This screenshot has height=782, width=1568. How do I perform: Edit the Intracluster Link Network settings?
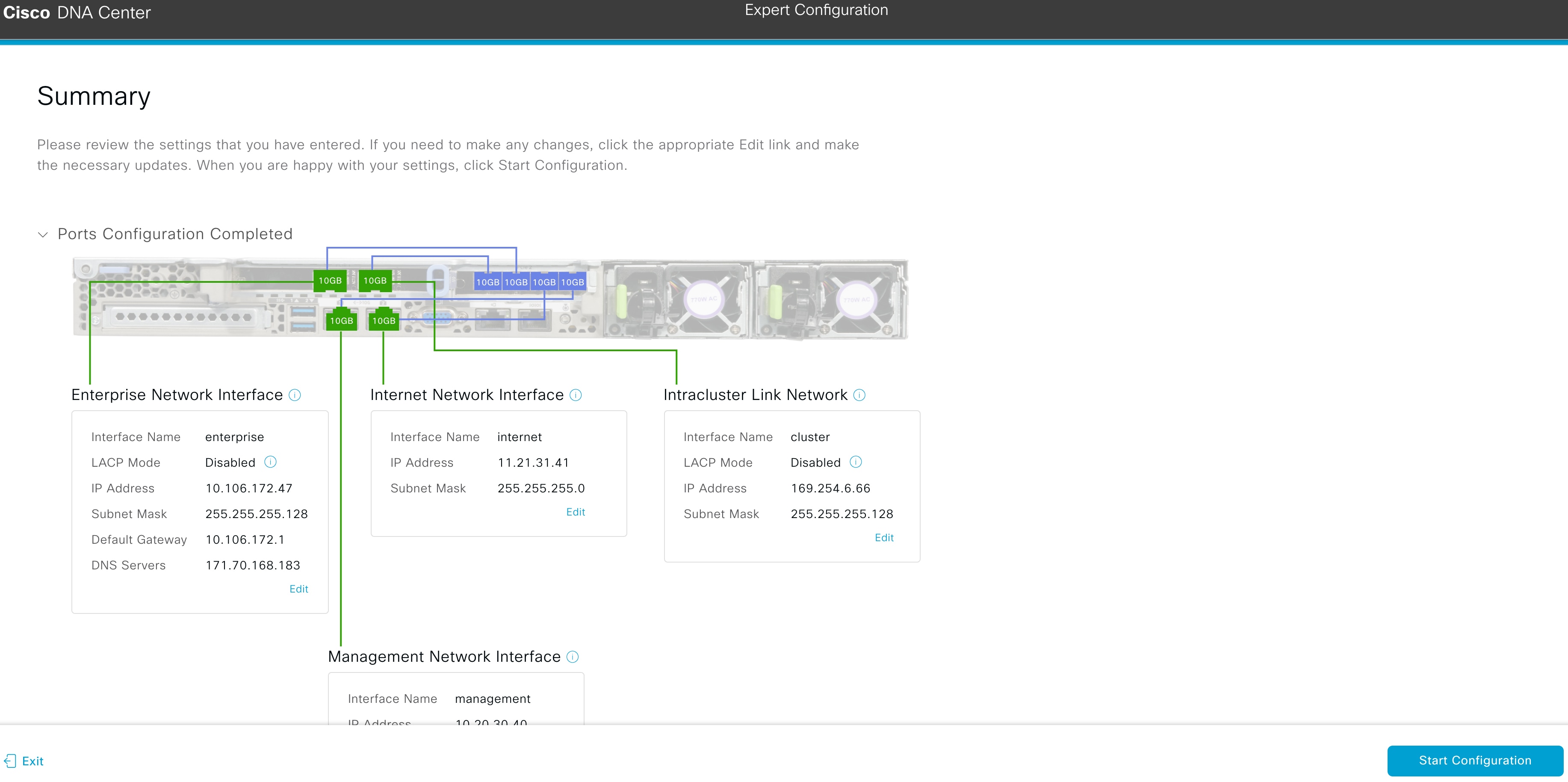click(x=884, y=537)
